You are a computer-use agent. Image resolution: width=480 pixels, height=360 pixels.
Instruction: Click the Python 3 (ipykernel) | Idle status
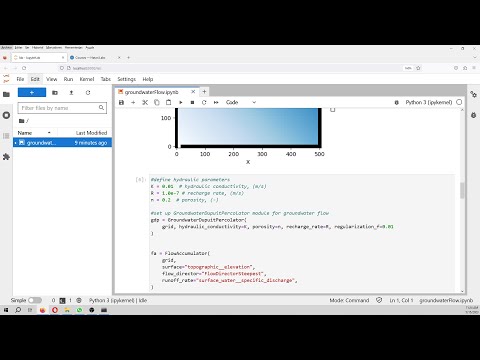click(x=118, y=300)
